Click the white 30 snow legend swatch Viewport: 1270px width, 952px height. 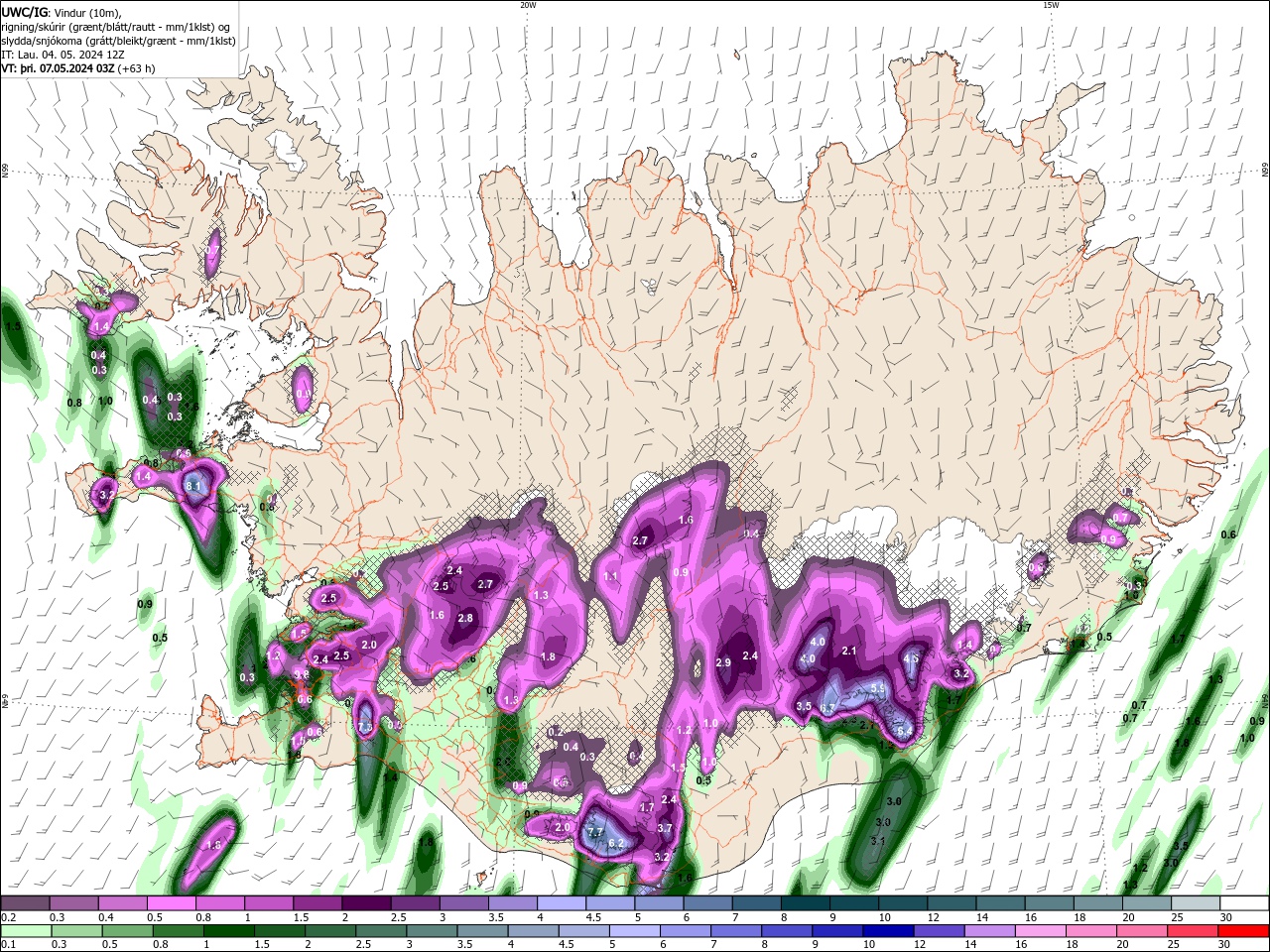[x=1244, y=903]
